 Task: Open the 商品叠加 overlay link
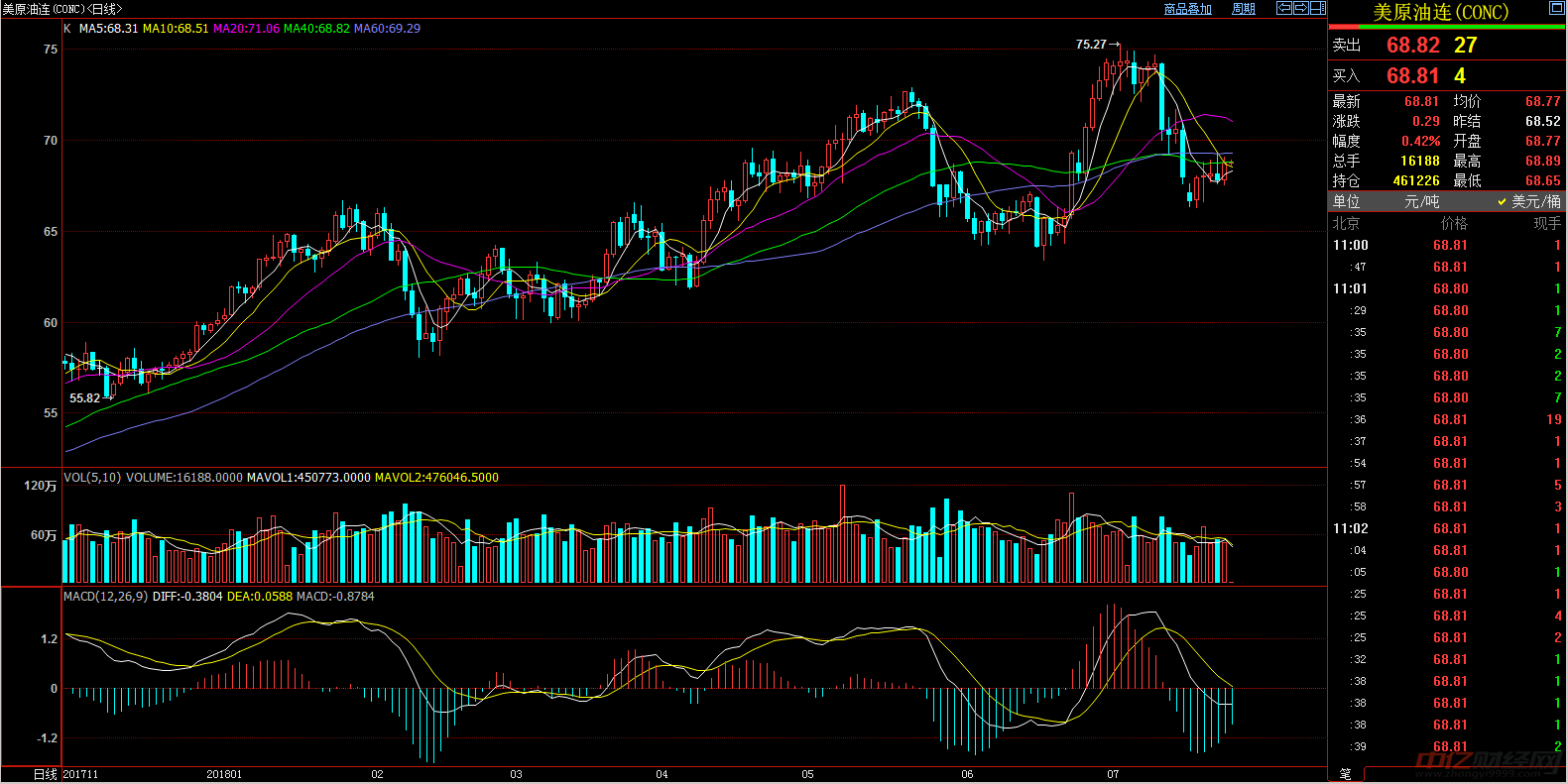point(1187,9)
